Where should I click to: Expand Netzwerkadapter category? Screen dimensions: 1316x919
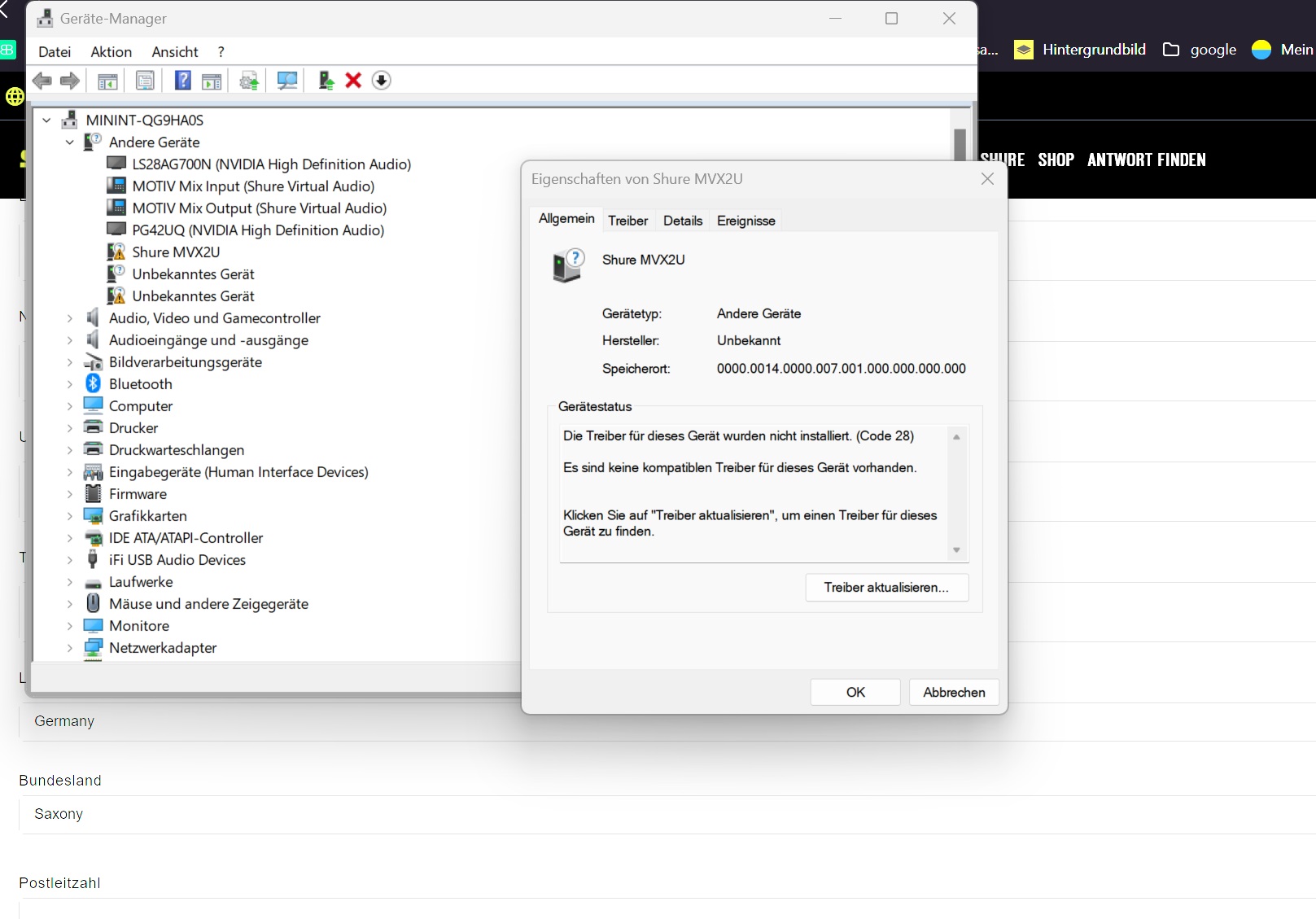pyautogui.click(x=70, y=648)
